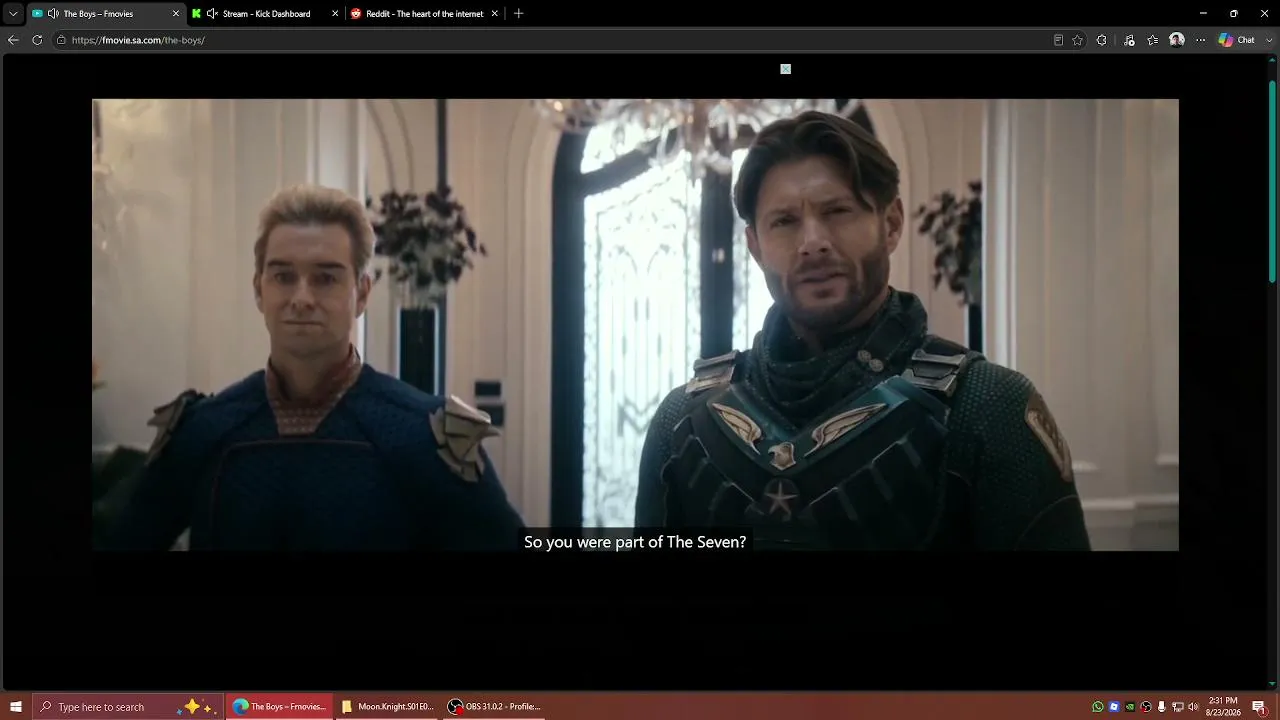
Task: Open the tab search dropdown arrow
Action: [13, 14]
